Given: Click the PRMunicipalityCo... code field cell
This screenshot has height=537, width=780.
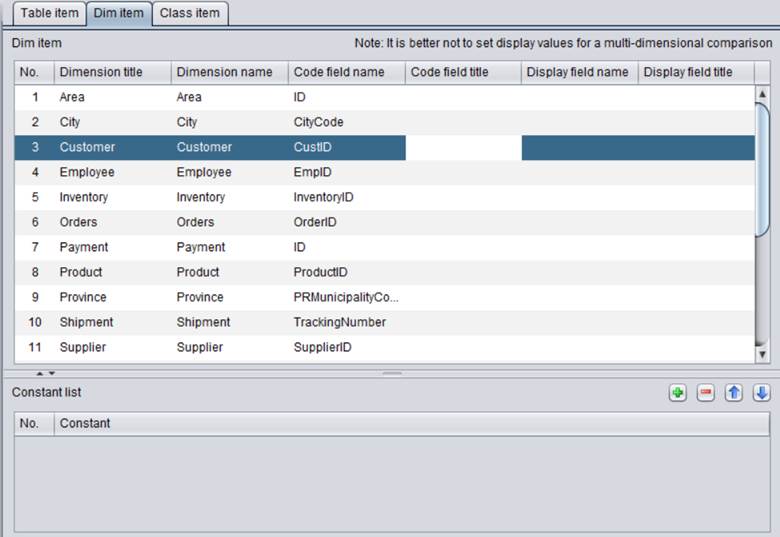Looking at the screenshot, I should (346, 297).
